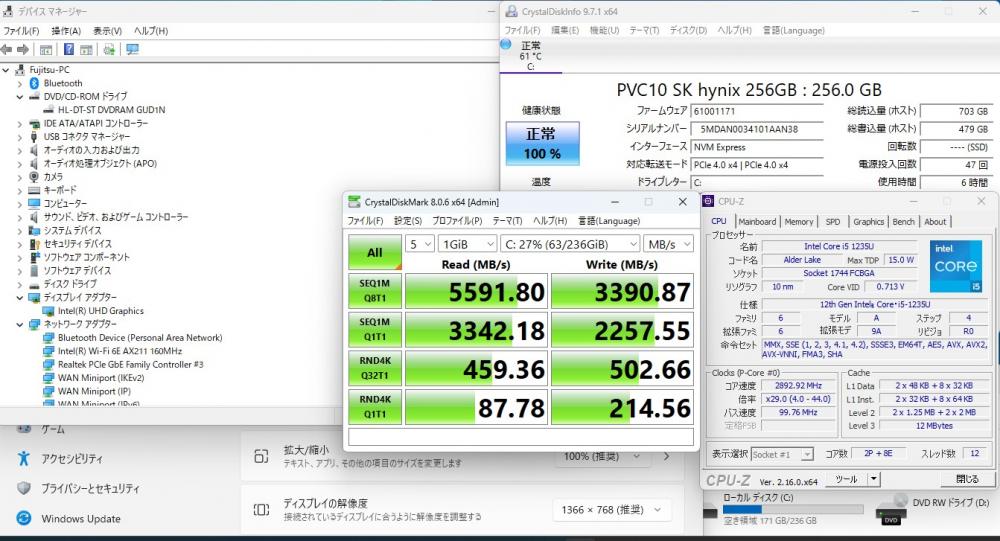Click the Device Manager back arrow icon
This screenshot has height=541, width=1000.
pyautogui.click(x=7, y=49)
